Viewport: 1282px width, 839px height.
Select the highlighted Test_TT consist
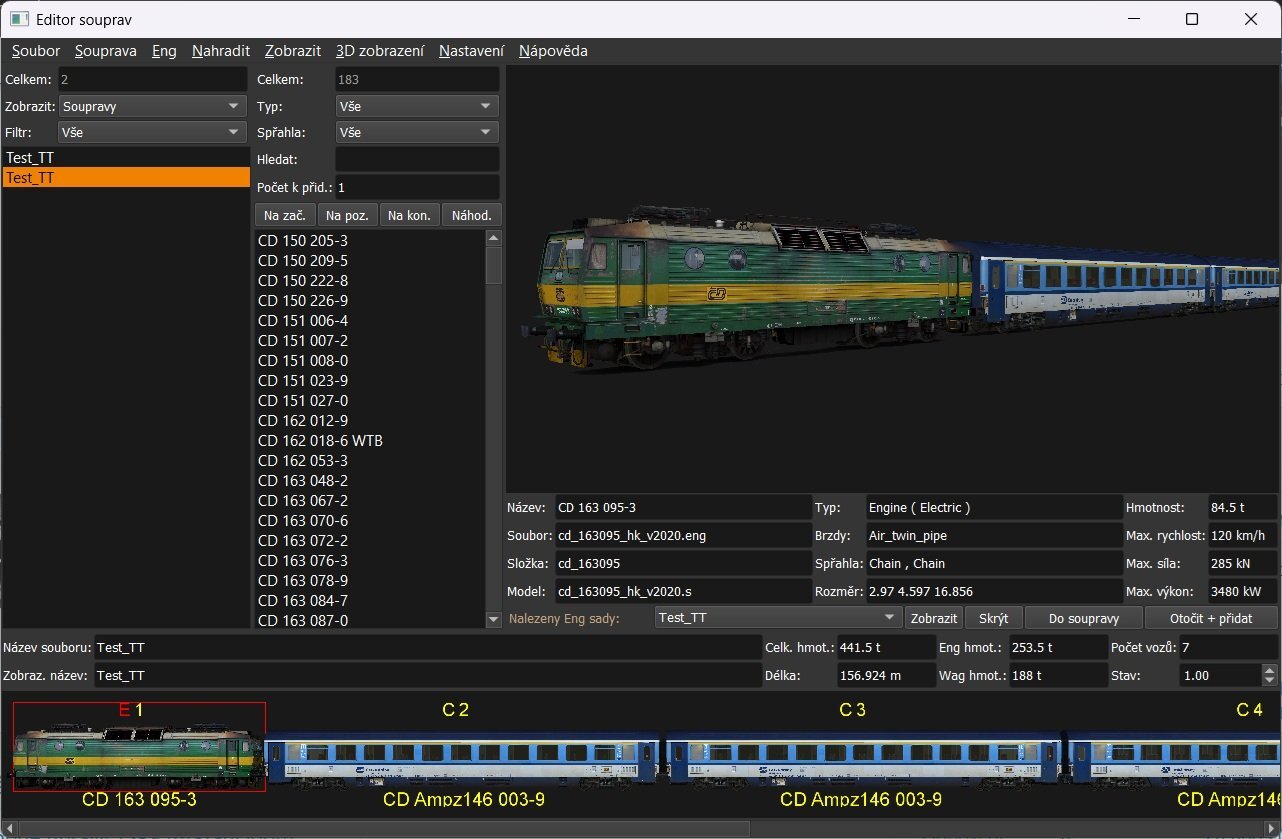tap(125, 178)
